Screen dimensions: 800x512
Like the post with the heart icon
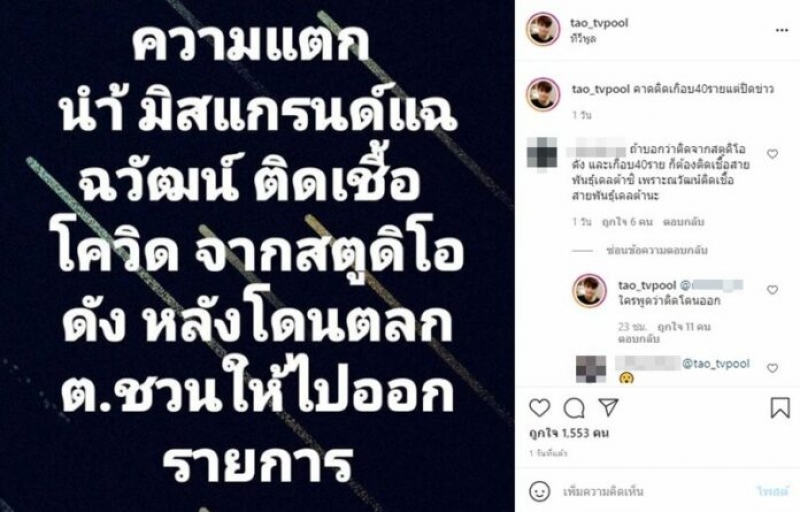pyautogui.click(x=540, y=408)
